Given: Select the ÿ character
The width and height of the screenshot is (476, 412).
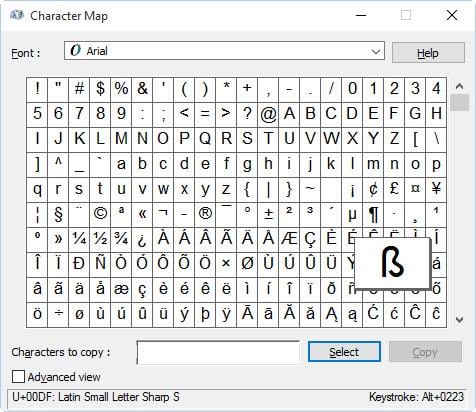Looking at the screenshot, I should click(226, 314).
